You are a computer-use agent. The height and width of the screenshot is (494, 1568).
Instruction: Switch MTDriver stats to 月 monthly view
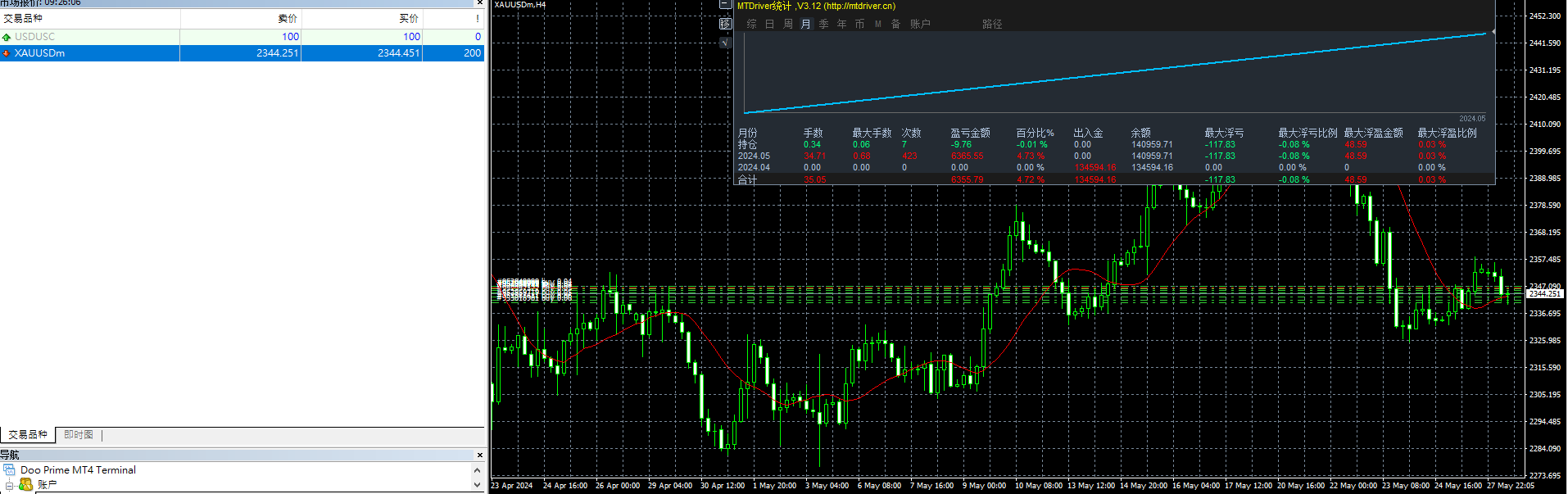(806, 25)
